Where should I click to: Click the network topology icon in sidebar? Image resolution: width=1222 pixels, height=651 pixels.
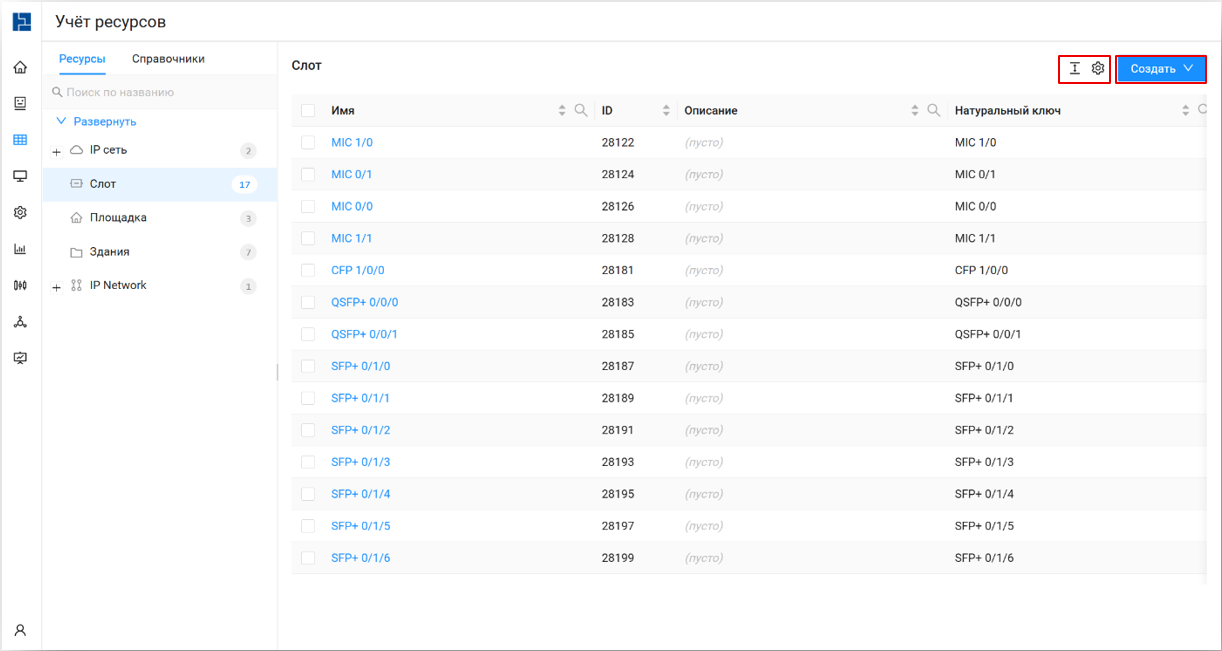click(x=20, y=322)
